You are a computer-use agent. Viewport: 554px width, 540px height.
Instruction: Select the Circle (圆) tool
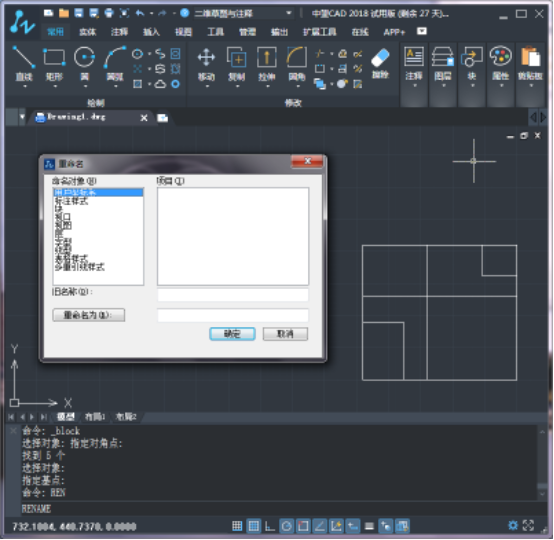tap(84, 65)
